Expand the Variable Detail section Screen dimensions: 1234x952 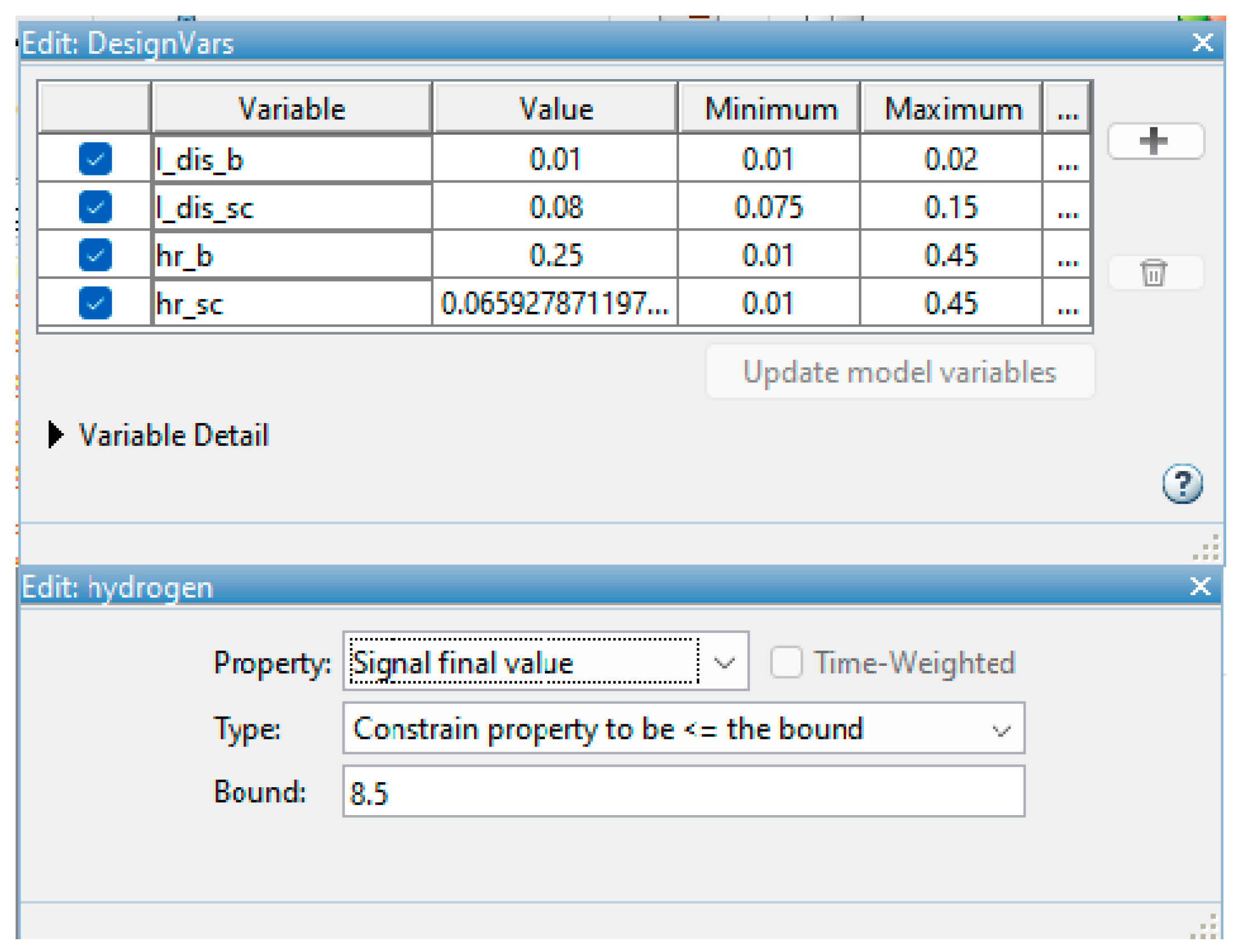coord(55,435)
